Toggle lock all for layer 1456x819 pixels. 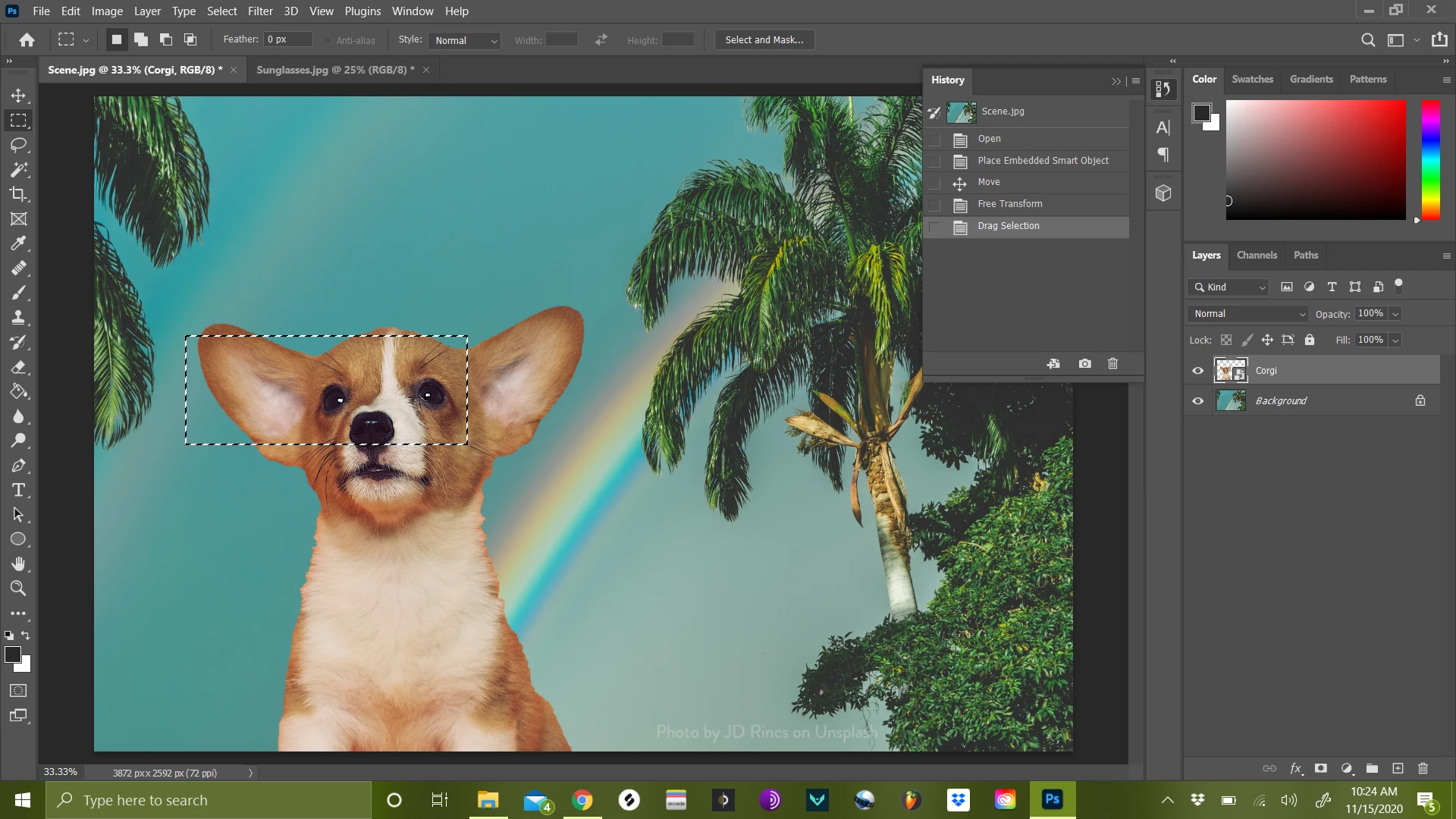pyautogui.click(x=1310, y=340)
